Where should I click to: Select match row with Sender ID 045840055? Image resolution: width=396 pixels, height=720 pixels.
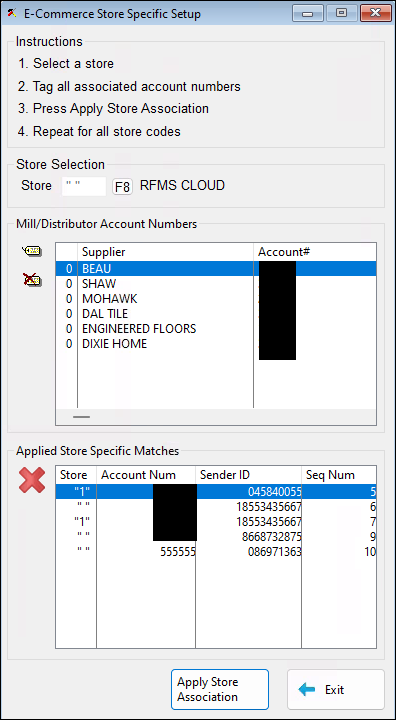point(216,492)
